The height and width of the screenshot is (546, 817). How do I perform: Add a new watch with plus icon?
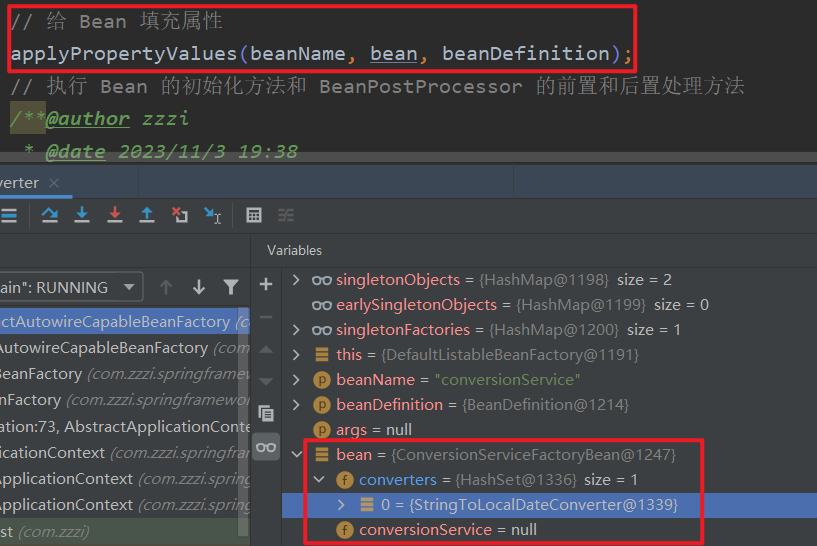[x=266, y=285]
